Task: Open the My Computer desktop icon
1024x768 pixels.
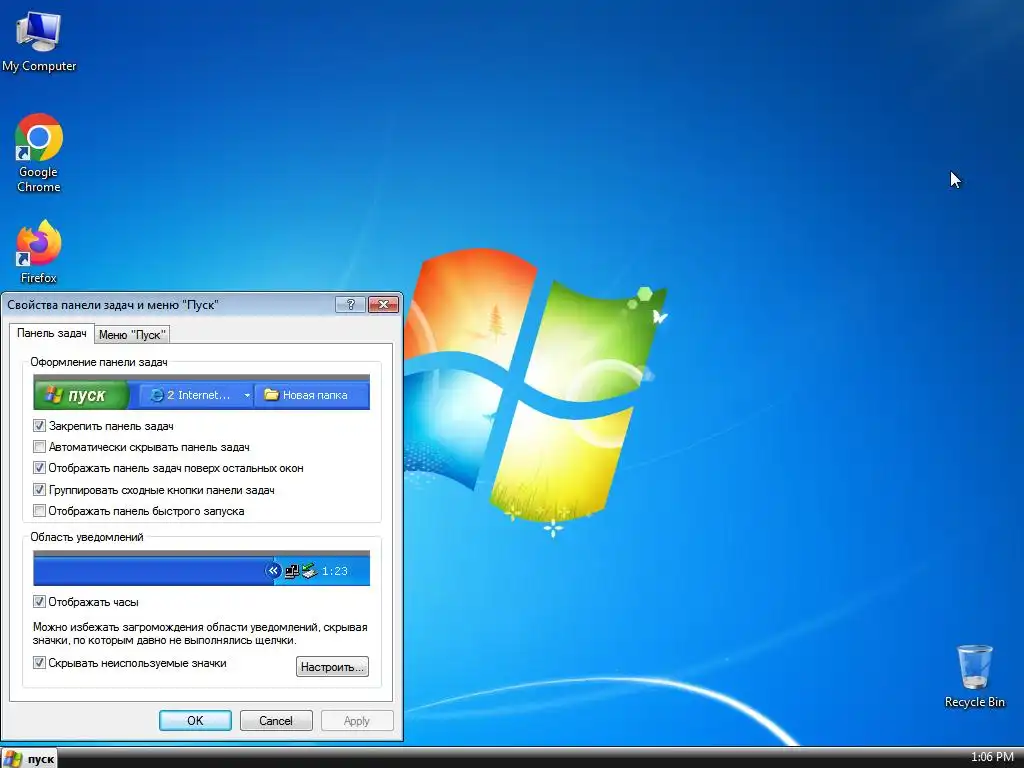Action: coord(39,41)
